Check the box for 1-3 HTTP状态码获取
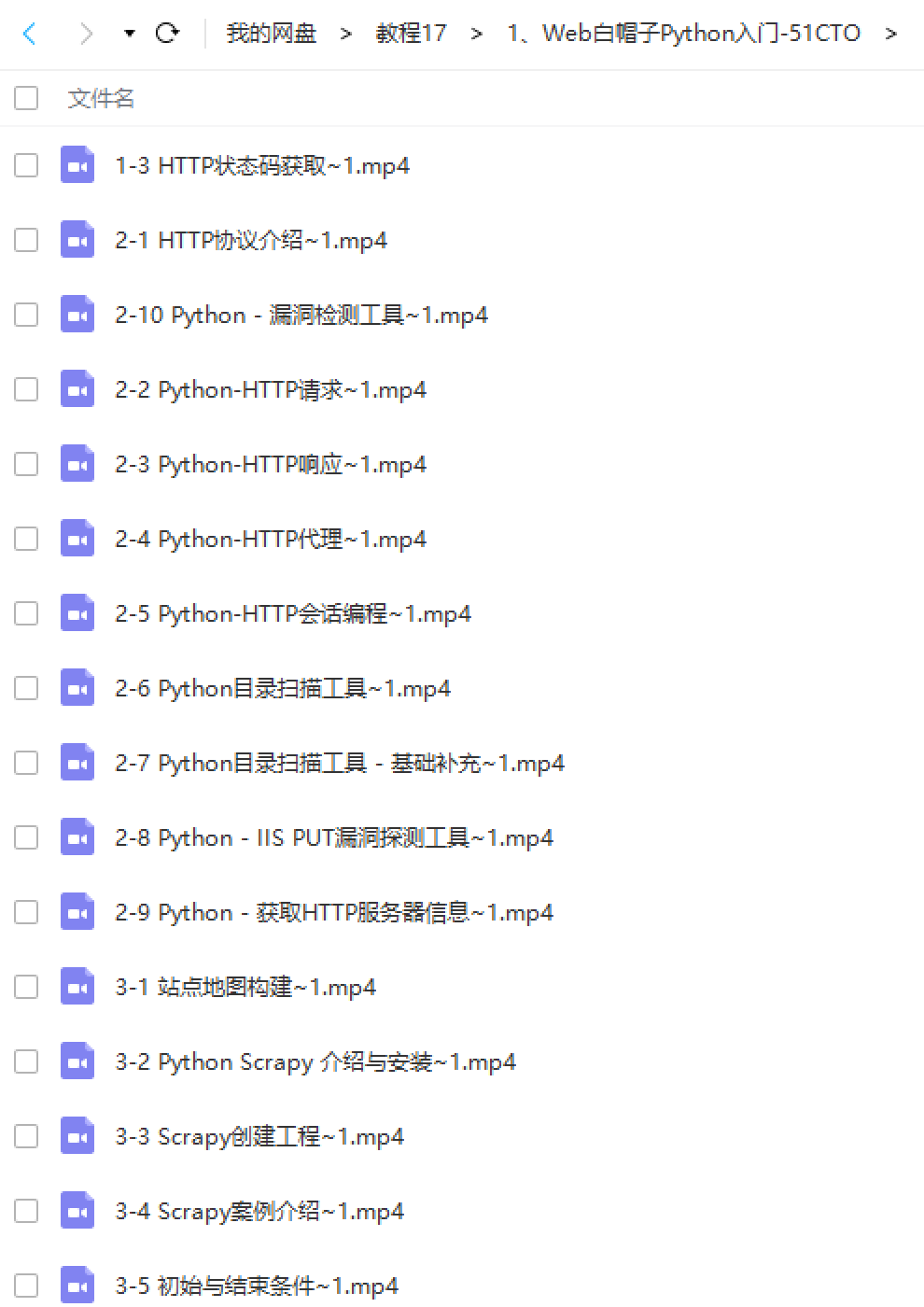The width and height of the screenshot is (924, 1307). click(26, 165)
